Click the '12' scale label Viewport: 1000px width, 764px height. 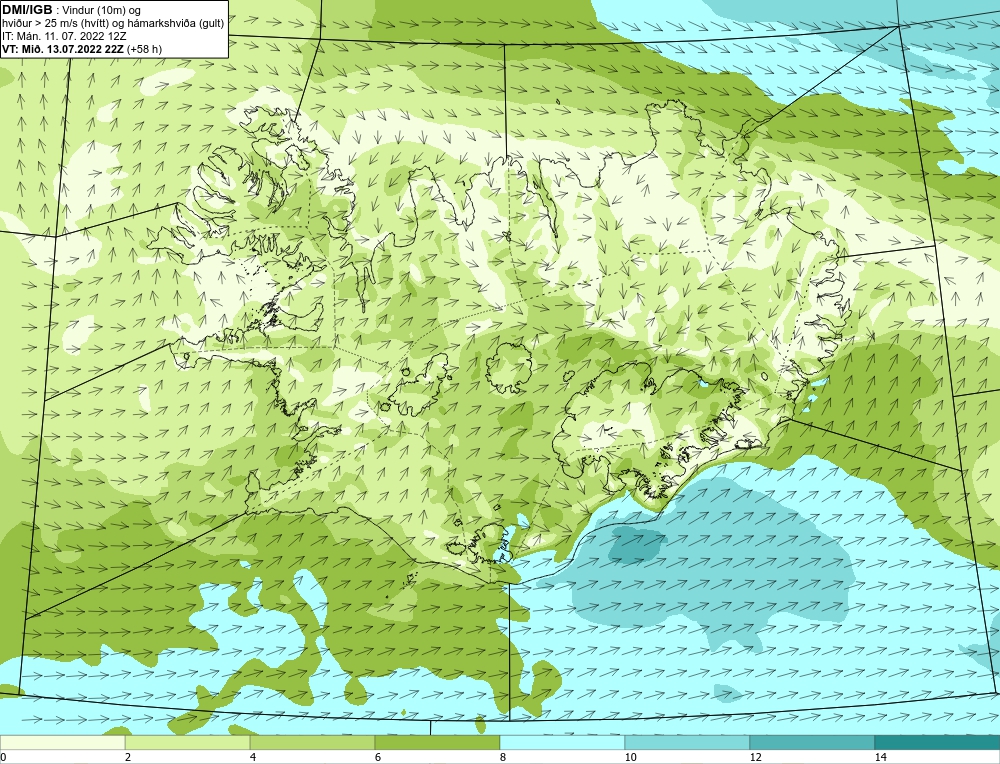(756, 757)
